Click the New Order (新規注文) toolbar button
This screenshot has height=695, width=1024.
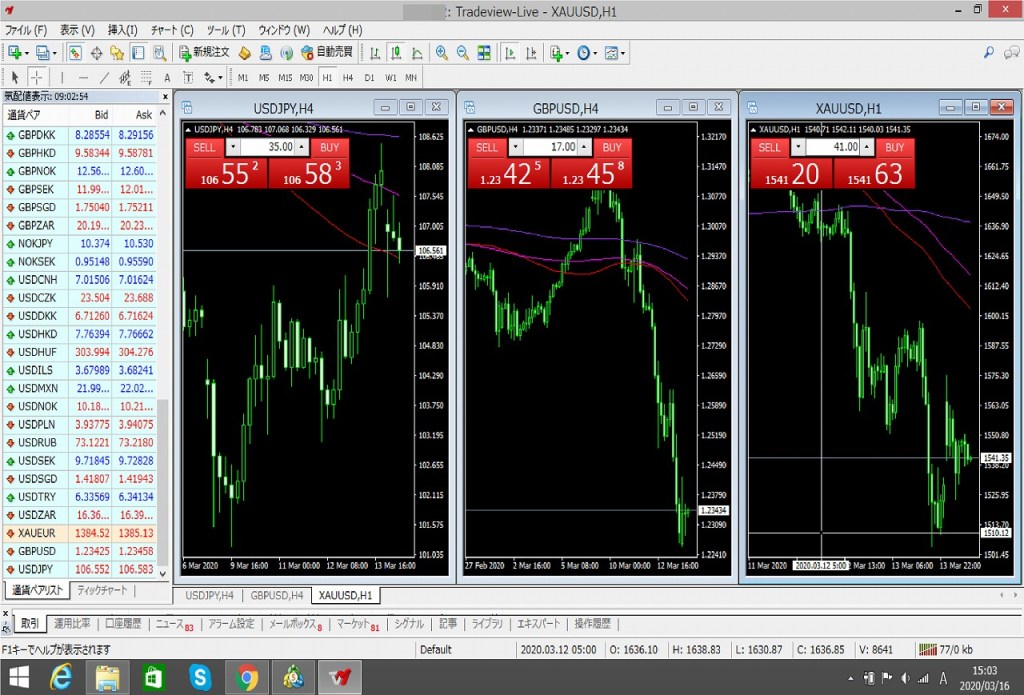(x=204, y=53)
